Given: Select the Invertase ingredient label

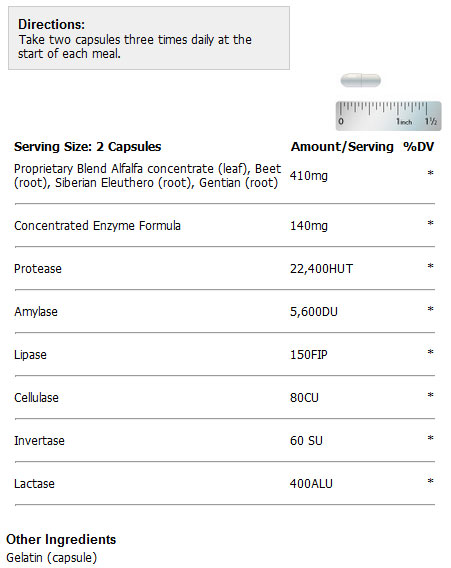Looking at the screenshot, I should pos(39,440).
